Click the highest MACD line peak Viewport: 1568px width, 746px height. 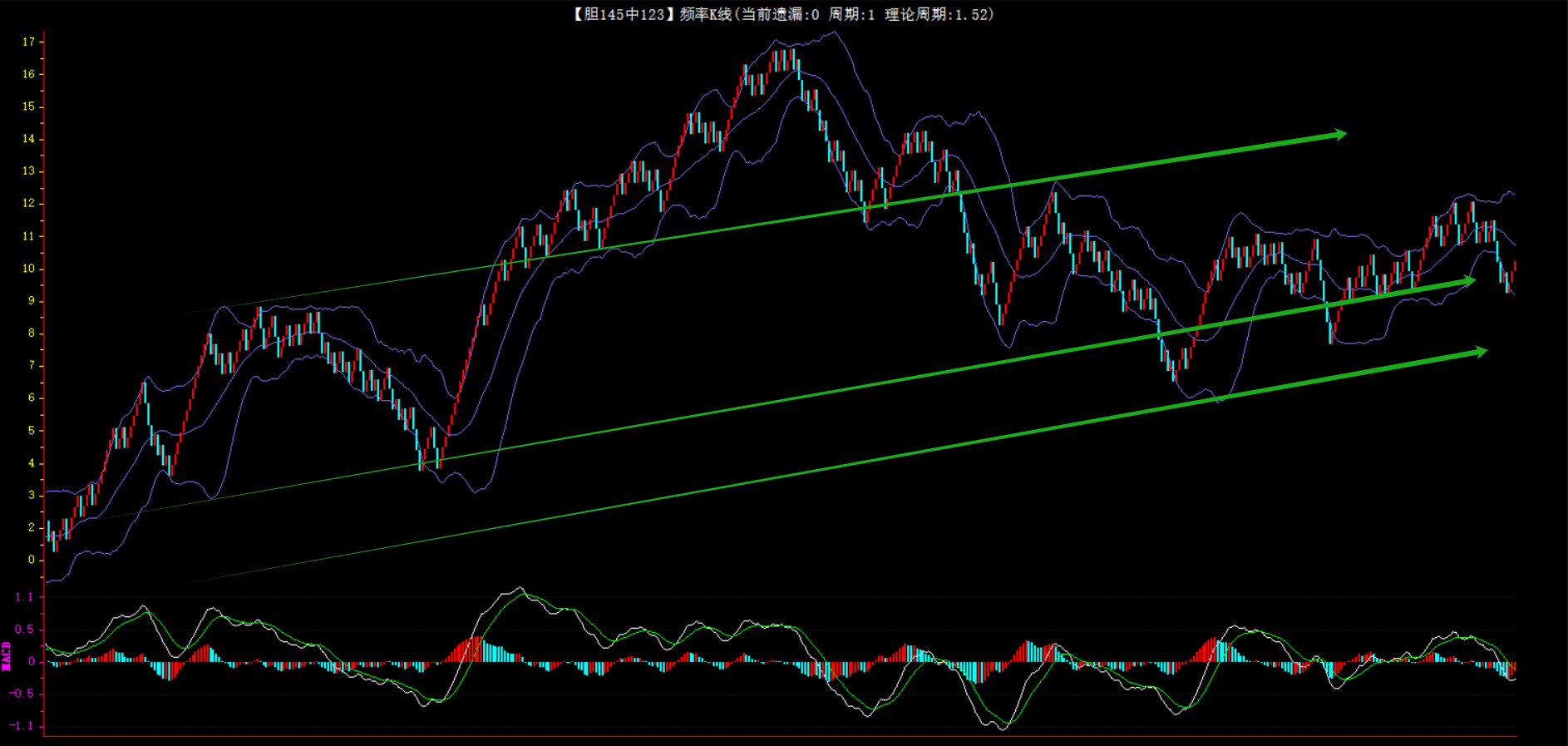tap(520, 588)
